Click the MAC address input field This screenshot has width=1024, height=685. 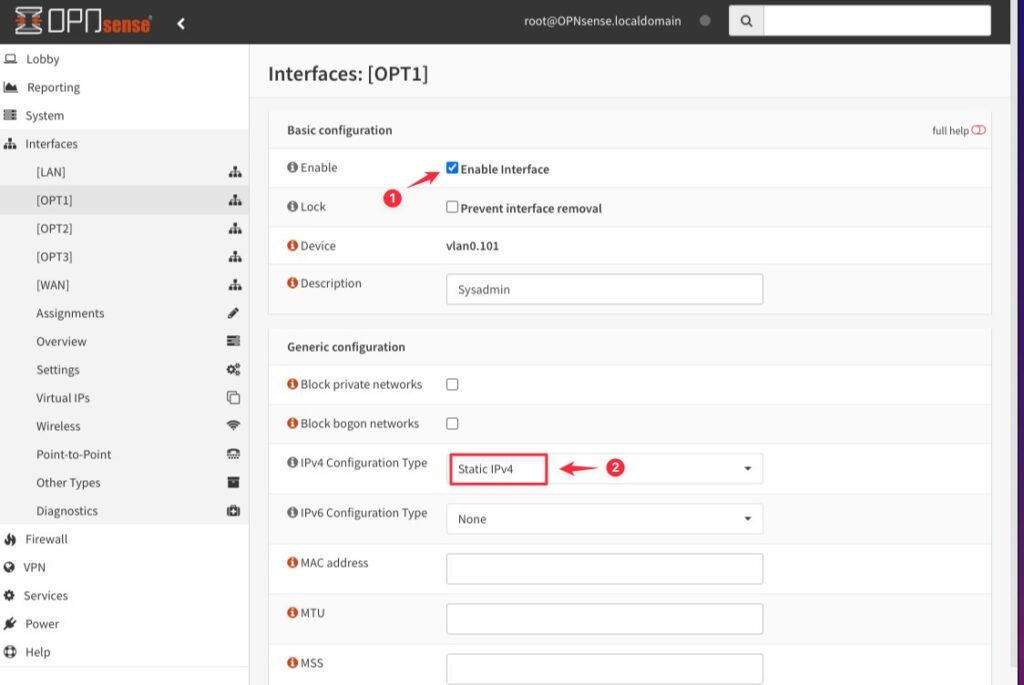coord(604,569)
